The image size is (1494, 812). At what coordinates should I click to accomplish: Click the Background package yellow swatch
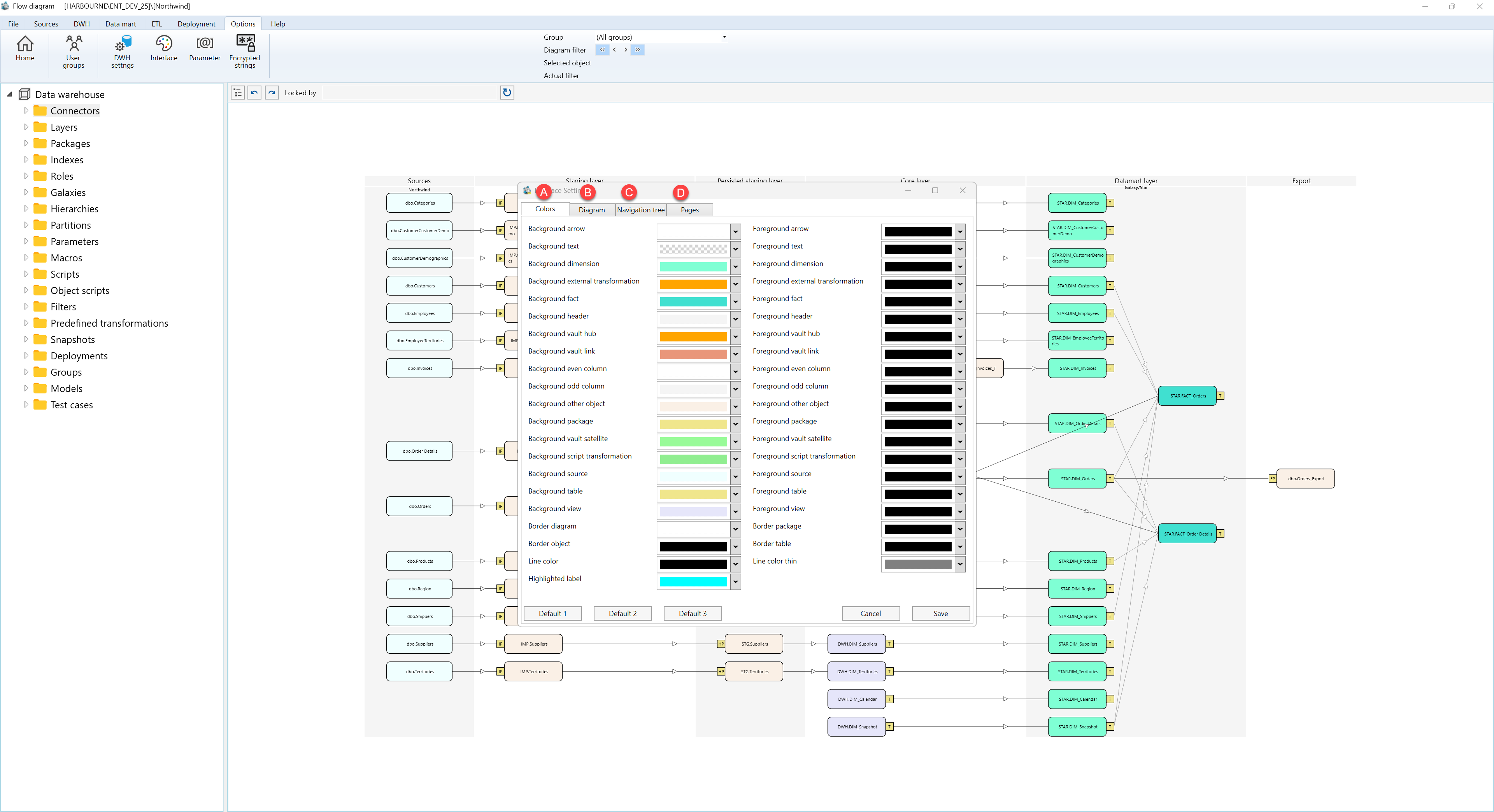(x=693, y=424)
